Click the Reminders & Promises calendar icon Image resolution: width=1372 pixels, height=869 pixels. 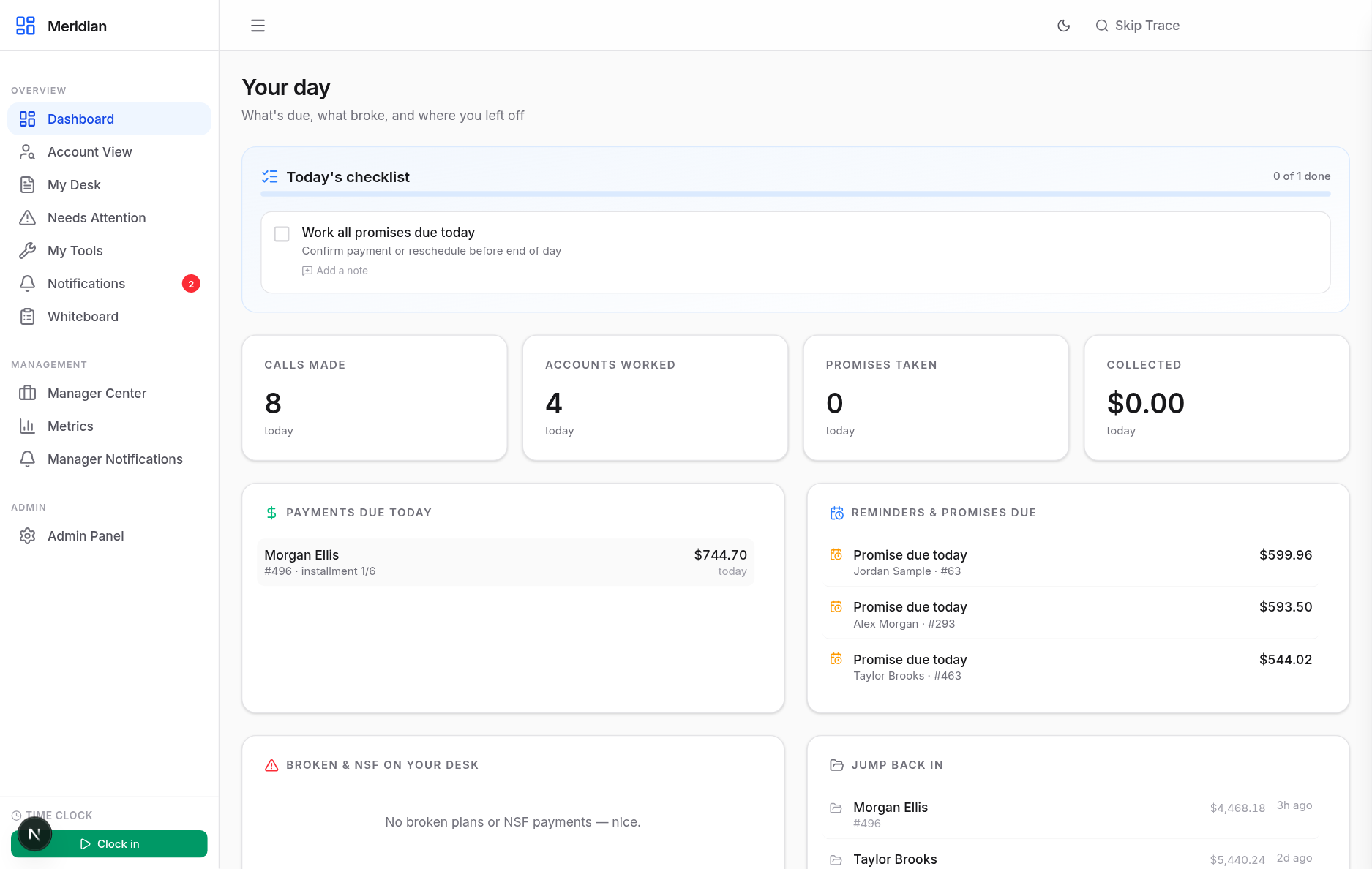point(837,513)
